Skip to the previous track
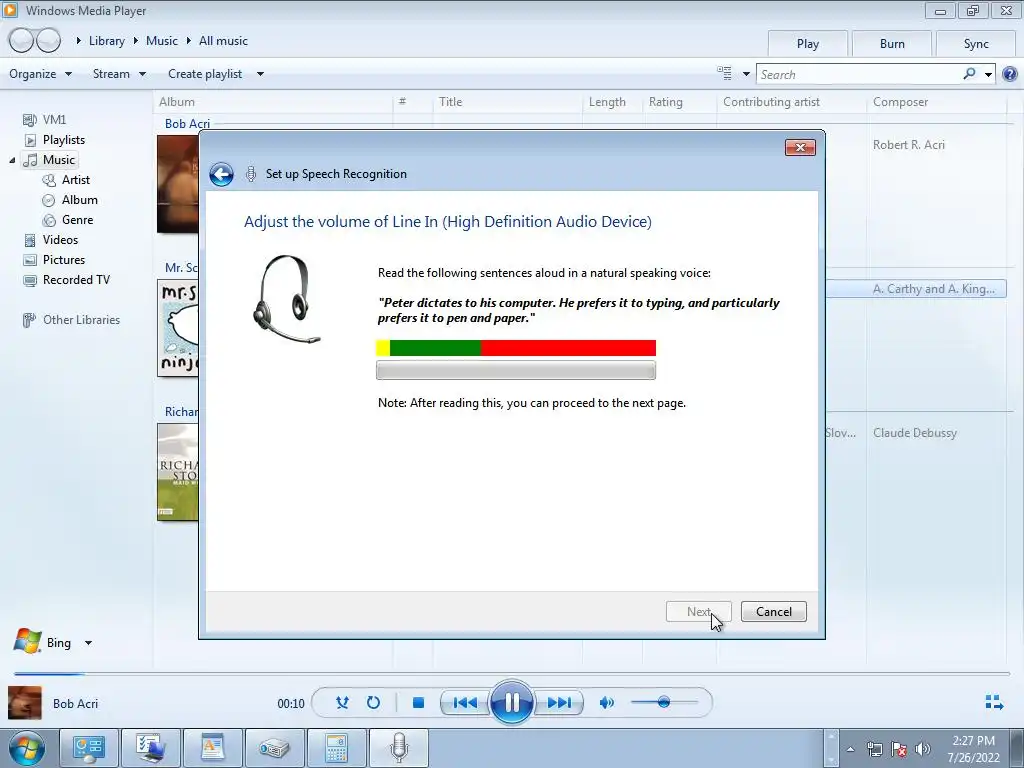Screen dimensions: 1024x768 pyautogui.click(x=465, y=703)
